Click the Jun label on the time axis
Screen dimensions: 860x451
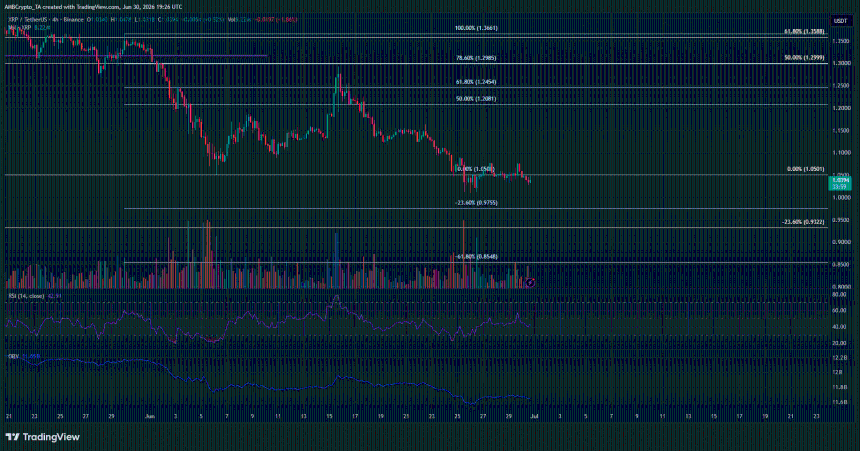click(150, 416)
